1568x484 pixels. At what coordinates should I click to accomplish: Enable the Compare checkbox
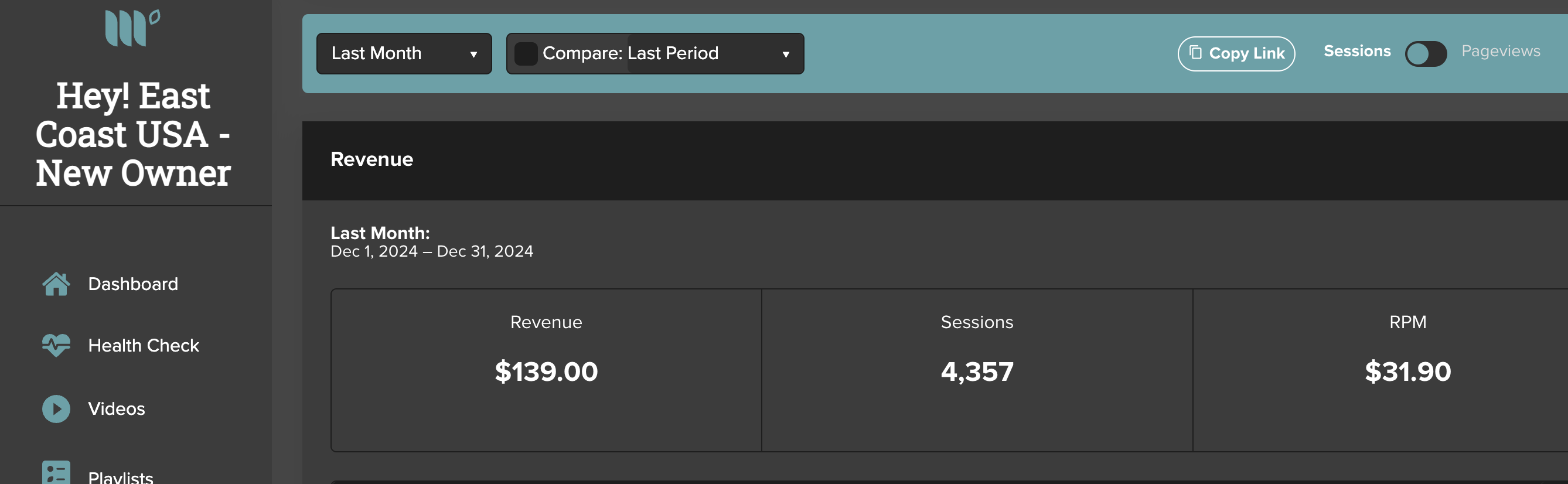pyautogui.click(x=526, y=53)
